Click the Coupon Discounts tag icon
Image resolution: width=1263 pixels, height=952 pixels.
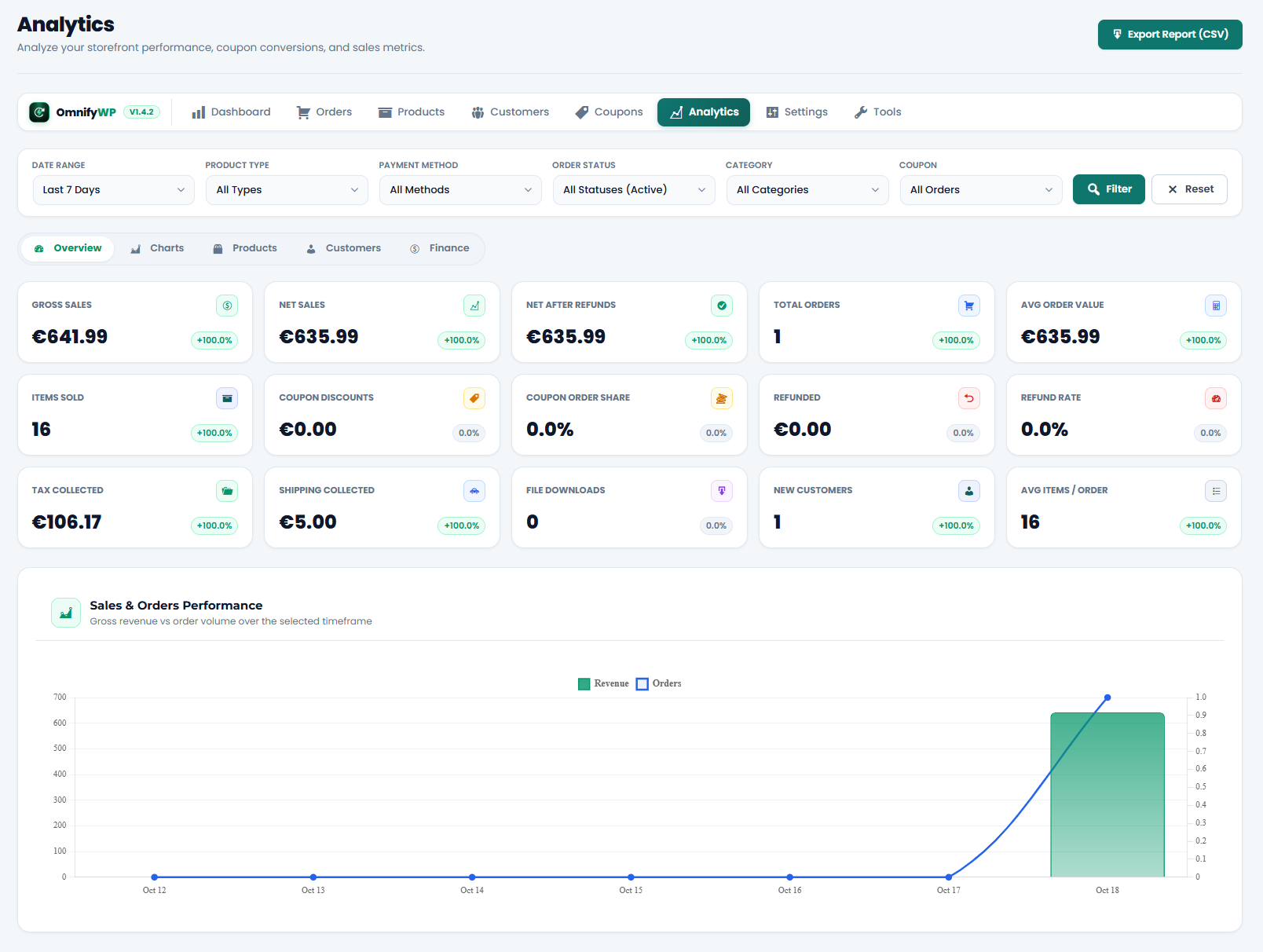coord(474,398)
